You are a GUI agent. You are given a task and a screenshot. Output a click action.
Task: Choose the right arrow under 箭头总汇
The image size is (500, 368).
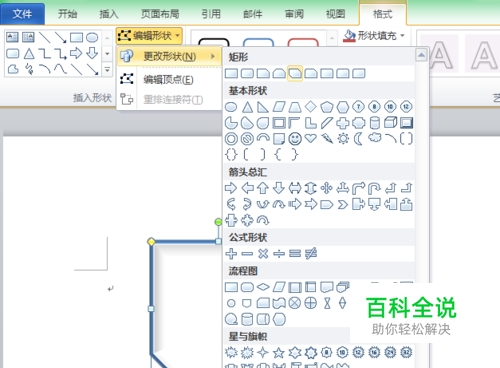(231, 188)
